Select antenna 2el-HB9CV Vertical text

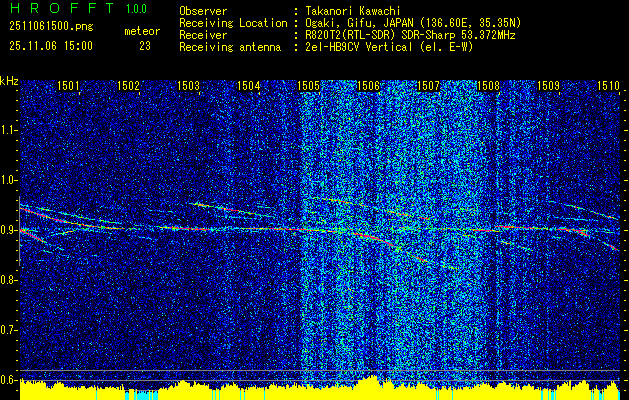click(389, 47)
